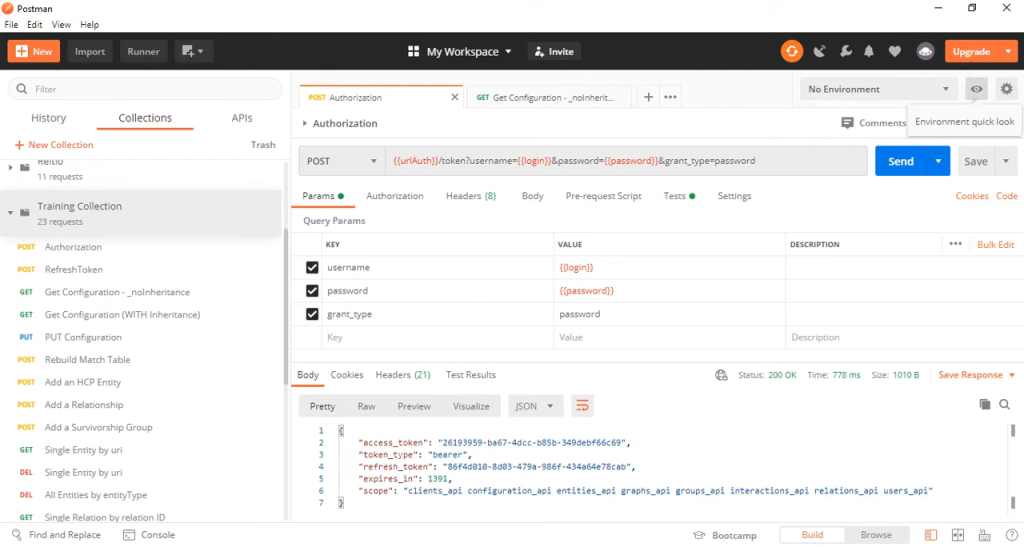Image resolution: width=1024 pixels, height=547 pixels.
Task: Click the keyboard shortcuts icon in status bar
Action: (984, 535)
